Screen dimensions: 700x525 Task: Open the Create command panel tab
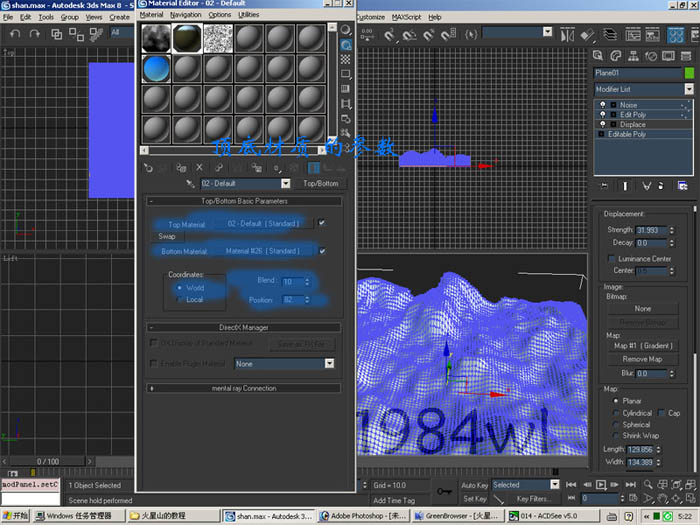598,56
